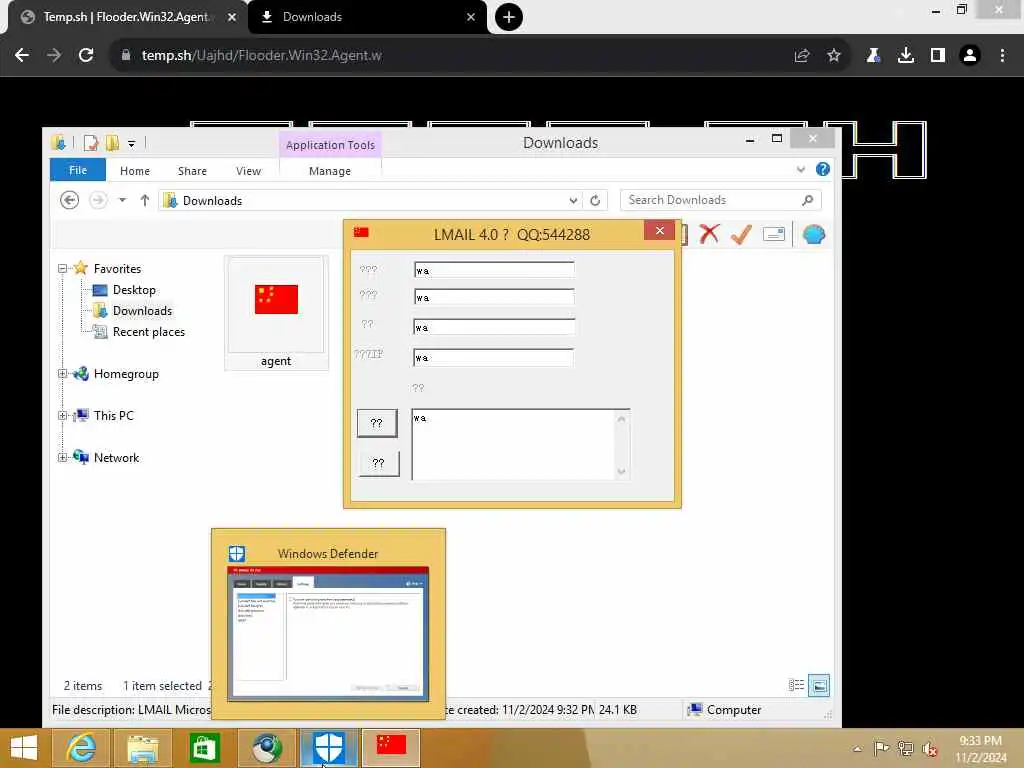Click the Properties quick access icon in Explorer
1024x768 pixels.
(x=91, y=142)
